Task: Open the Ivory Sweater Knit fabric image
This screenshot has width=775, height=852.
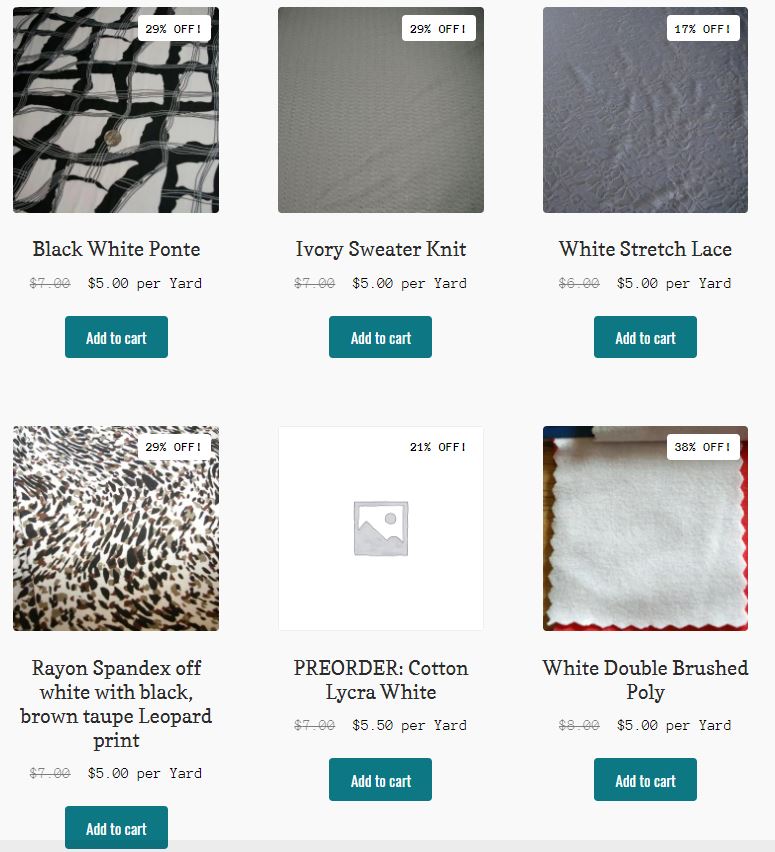Action: tap(380, 110)
